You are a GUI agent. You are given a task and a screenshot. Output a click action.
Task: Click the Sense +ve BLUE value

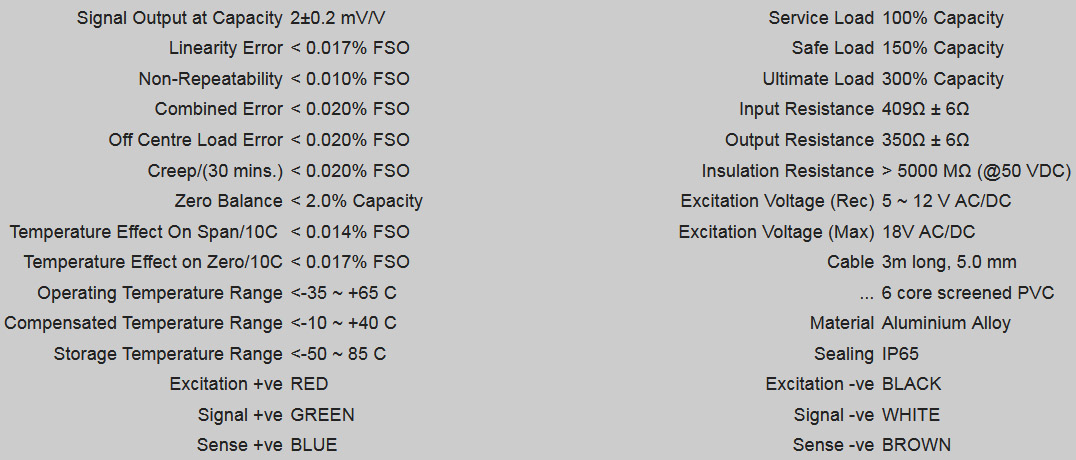pos(314,445)
